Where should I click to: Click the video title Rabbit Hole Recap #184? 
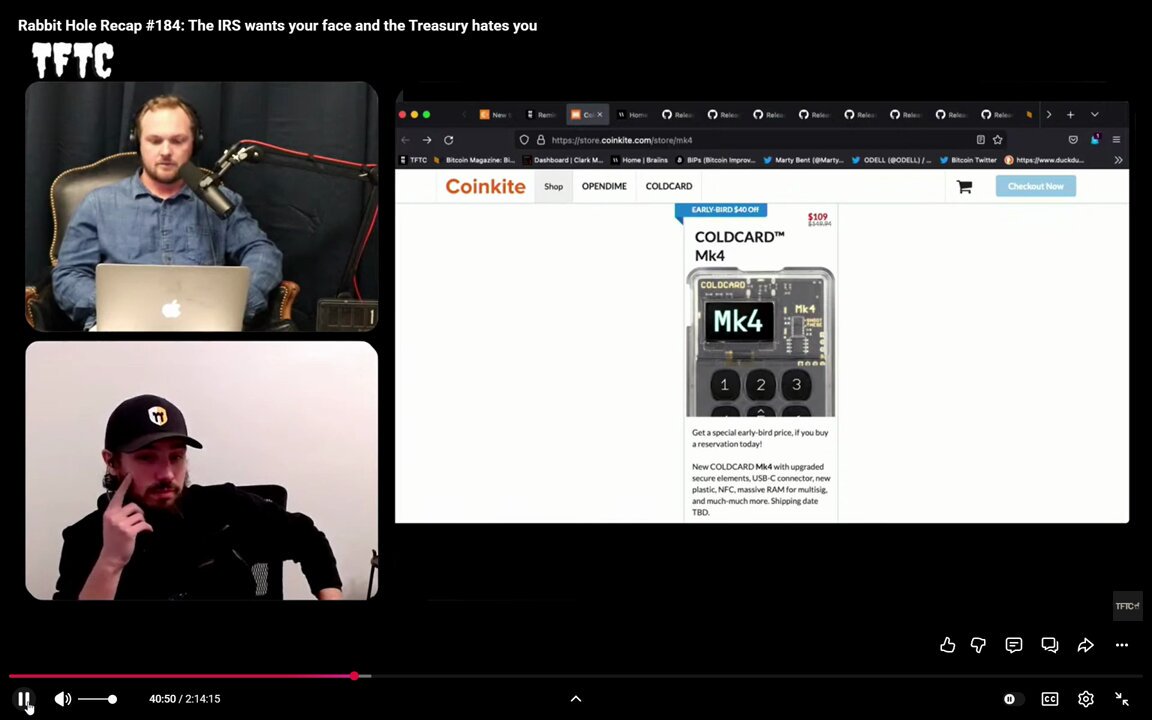pyautogui.click(x=278, y=26)
